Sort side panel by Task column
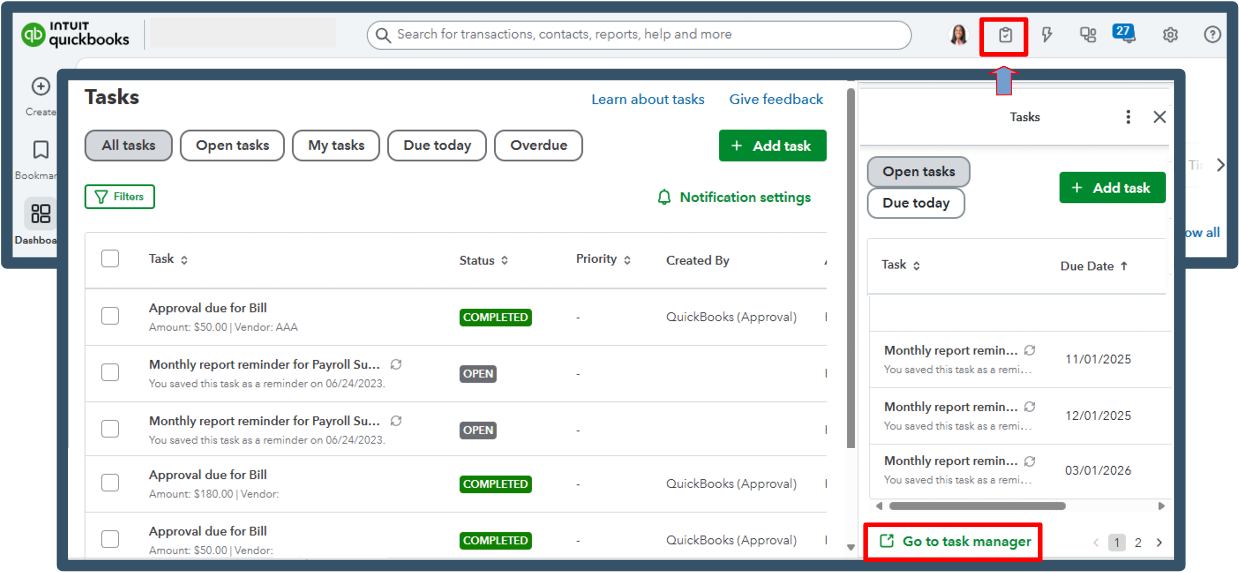The height and width of the screenshot is (573, 1239). coord(901,265)
